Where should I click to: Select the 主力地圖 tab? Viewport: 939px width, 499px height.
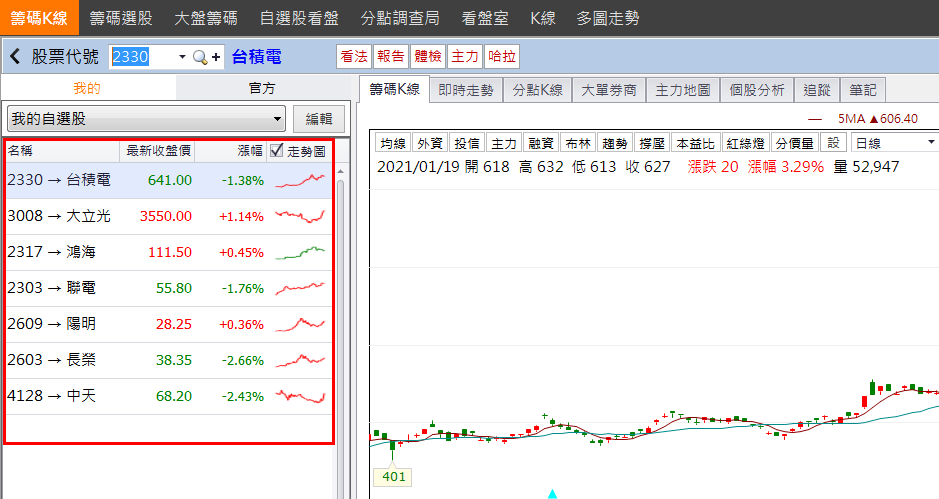683,90
